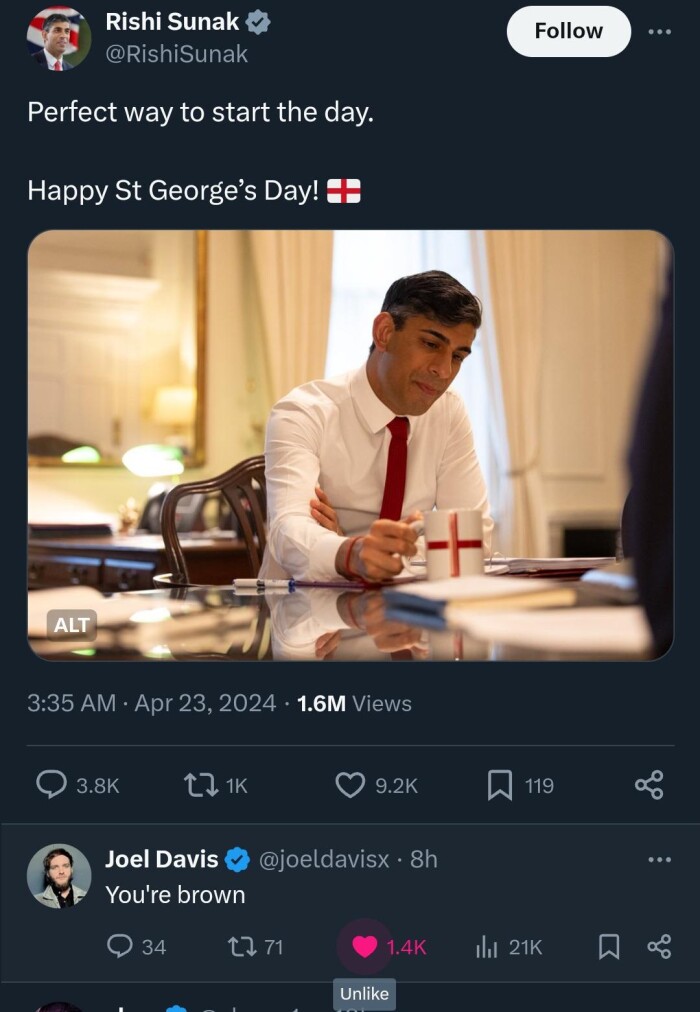Follow Rishi Sunak
This screenshot has height=1012, width=700.
568,31
